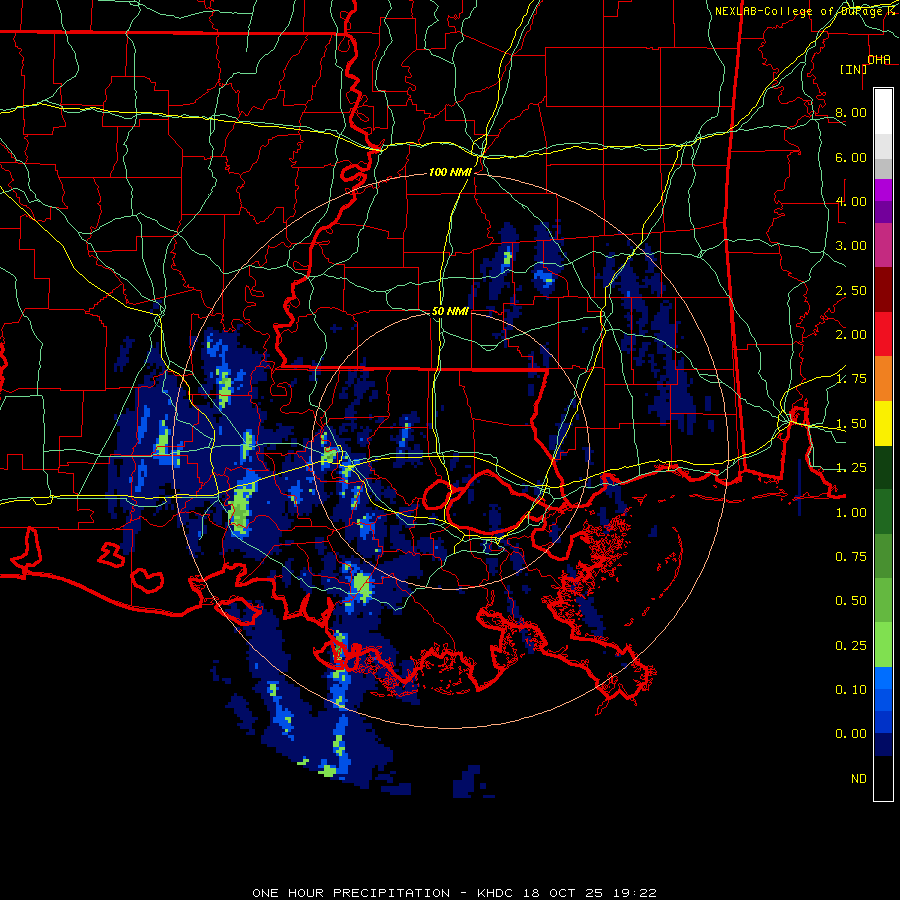Viewport: 900px width, 900px height.
Task: Click the 1.00 legend value
Action: 851,513
